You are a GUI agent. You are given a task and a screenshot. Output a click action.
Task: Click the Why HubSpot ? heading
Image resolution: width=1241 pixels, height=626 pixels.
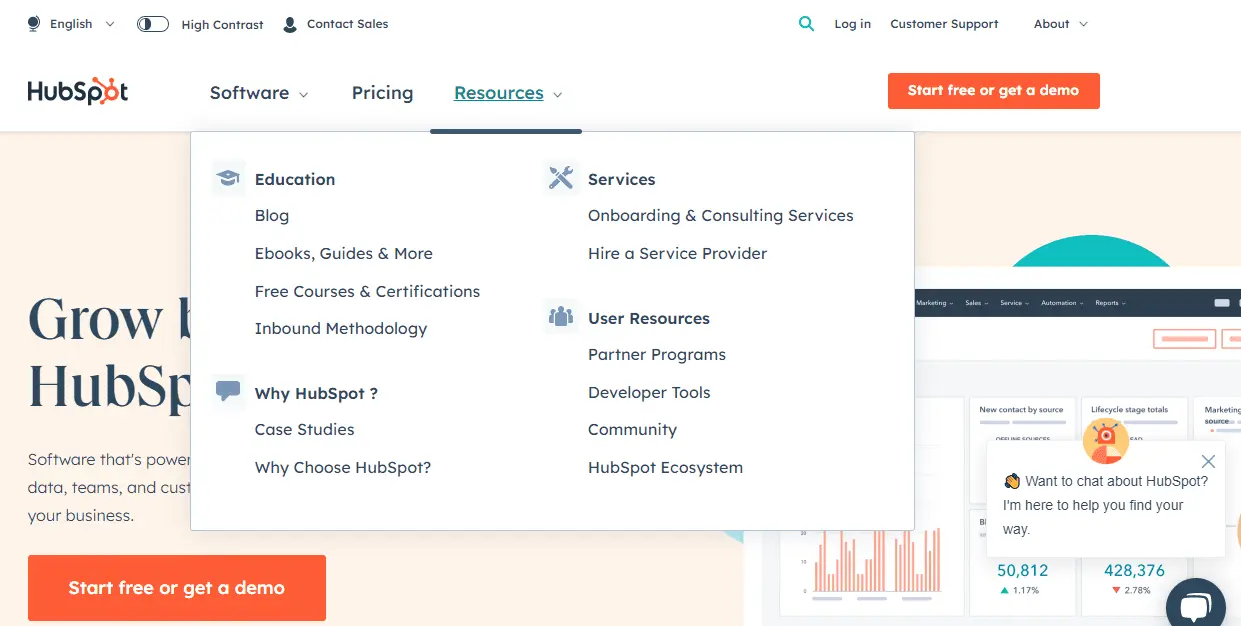pyautogui.click(x=316, y=394)
